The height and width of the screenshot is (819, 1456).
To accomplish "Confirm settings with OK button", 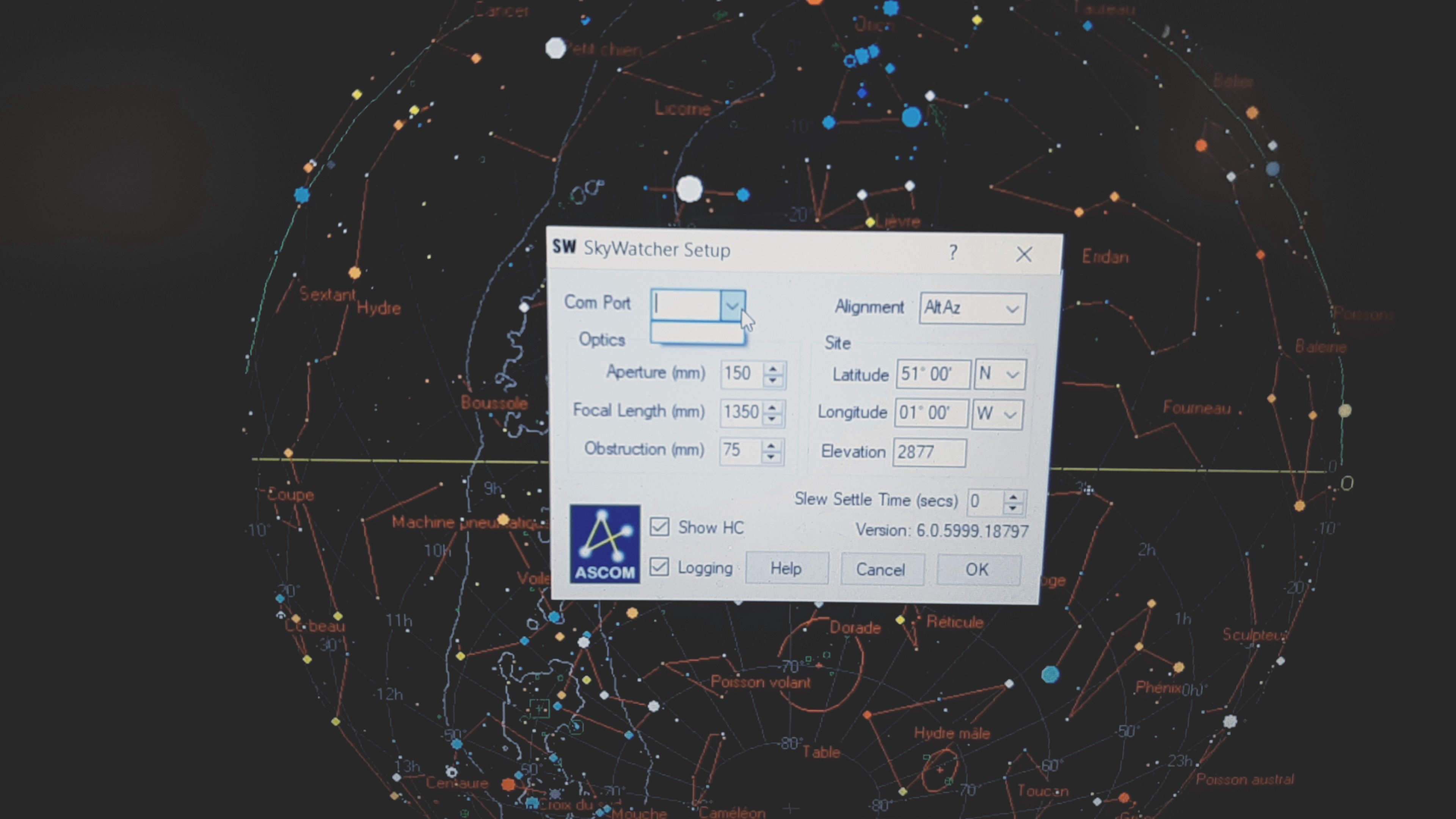I will click(x=978, y=569).
